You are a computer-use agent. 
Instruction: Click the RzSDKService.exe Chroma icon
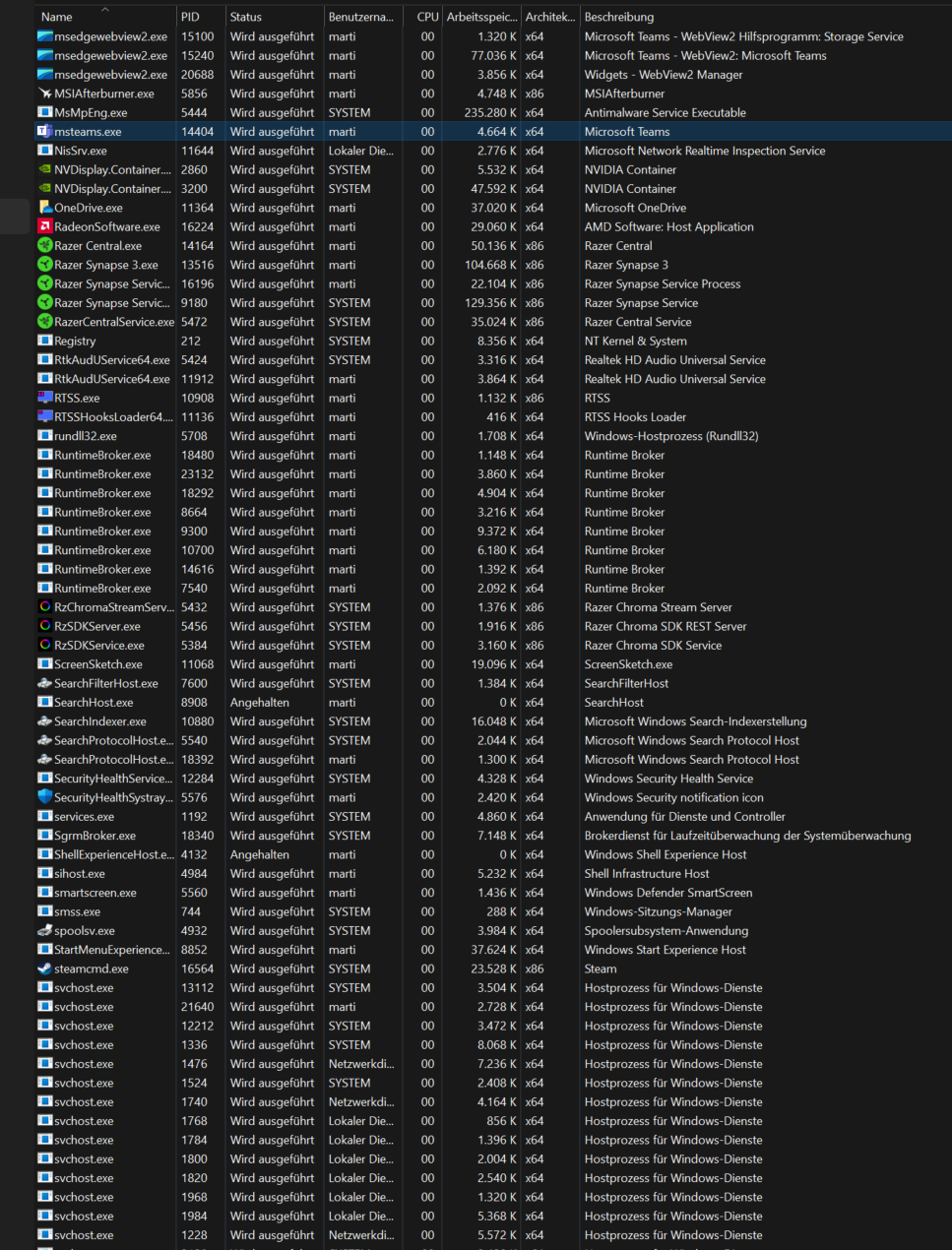click(44, 645)
